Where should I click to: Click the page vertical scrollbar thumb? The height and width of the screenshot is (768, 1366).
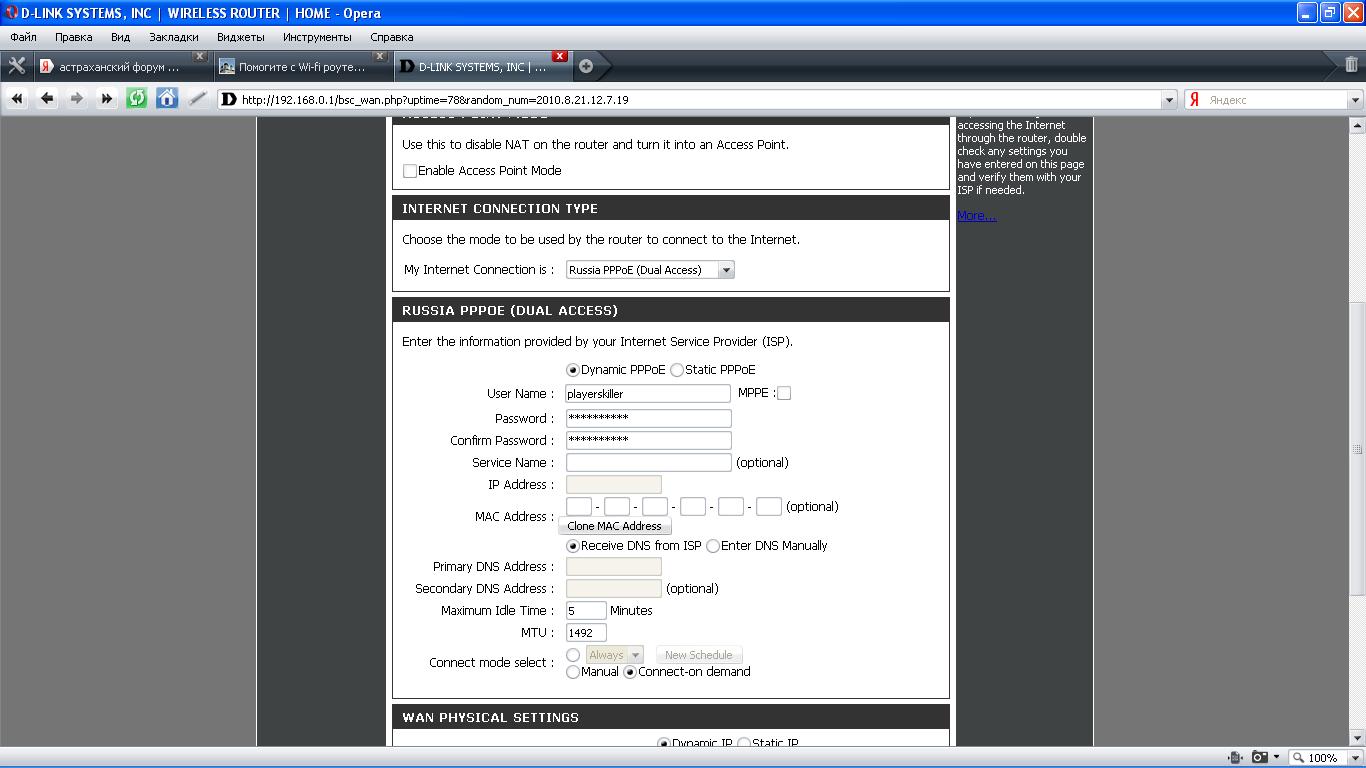coord(1357,450)
